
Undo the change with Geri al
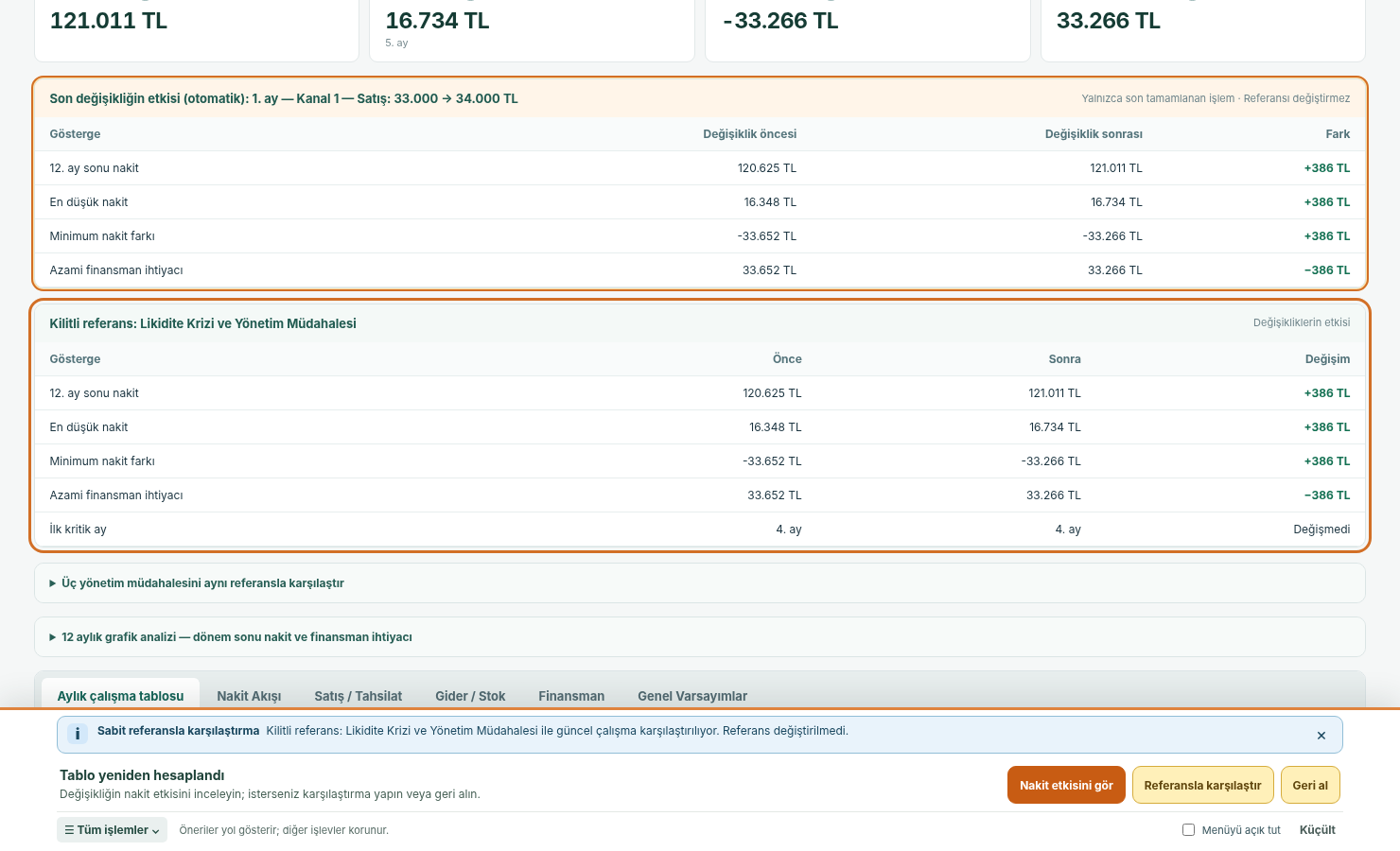(1310, 785)
